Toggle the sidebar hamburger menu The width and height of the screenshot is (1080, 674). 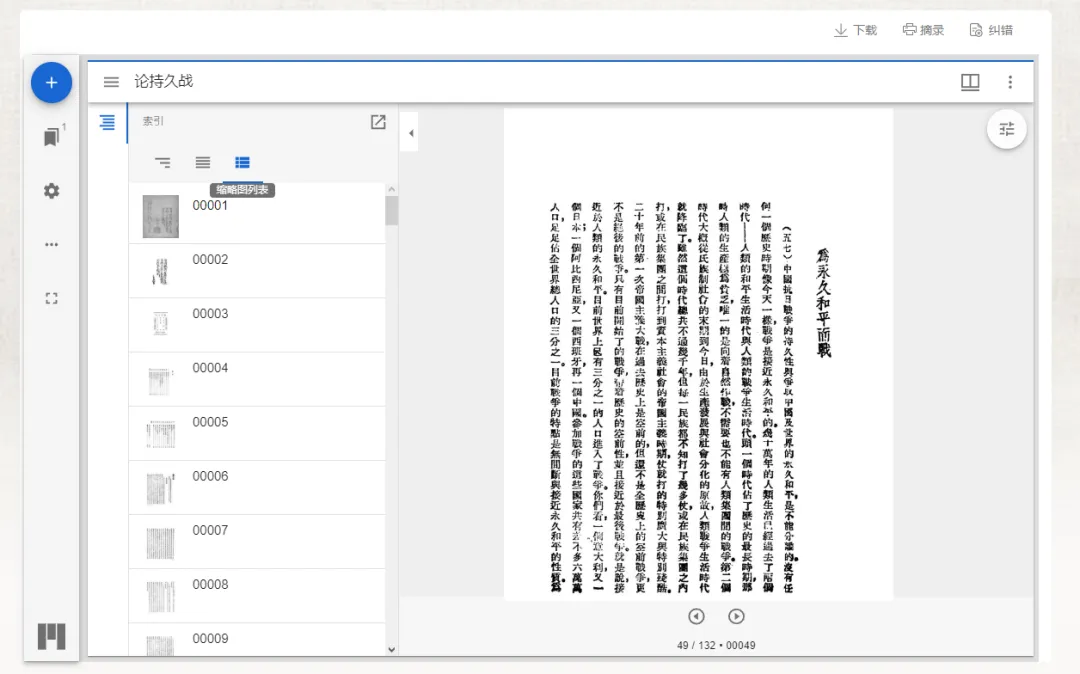point(111,82)
